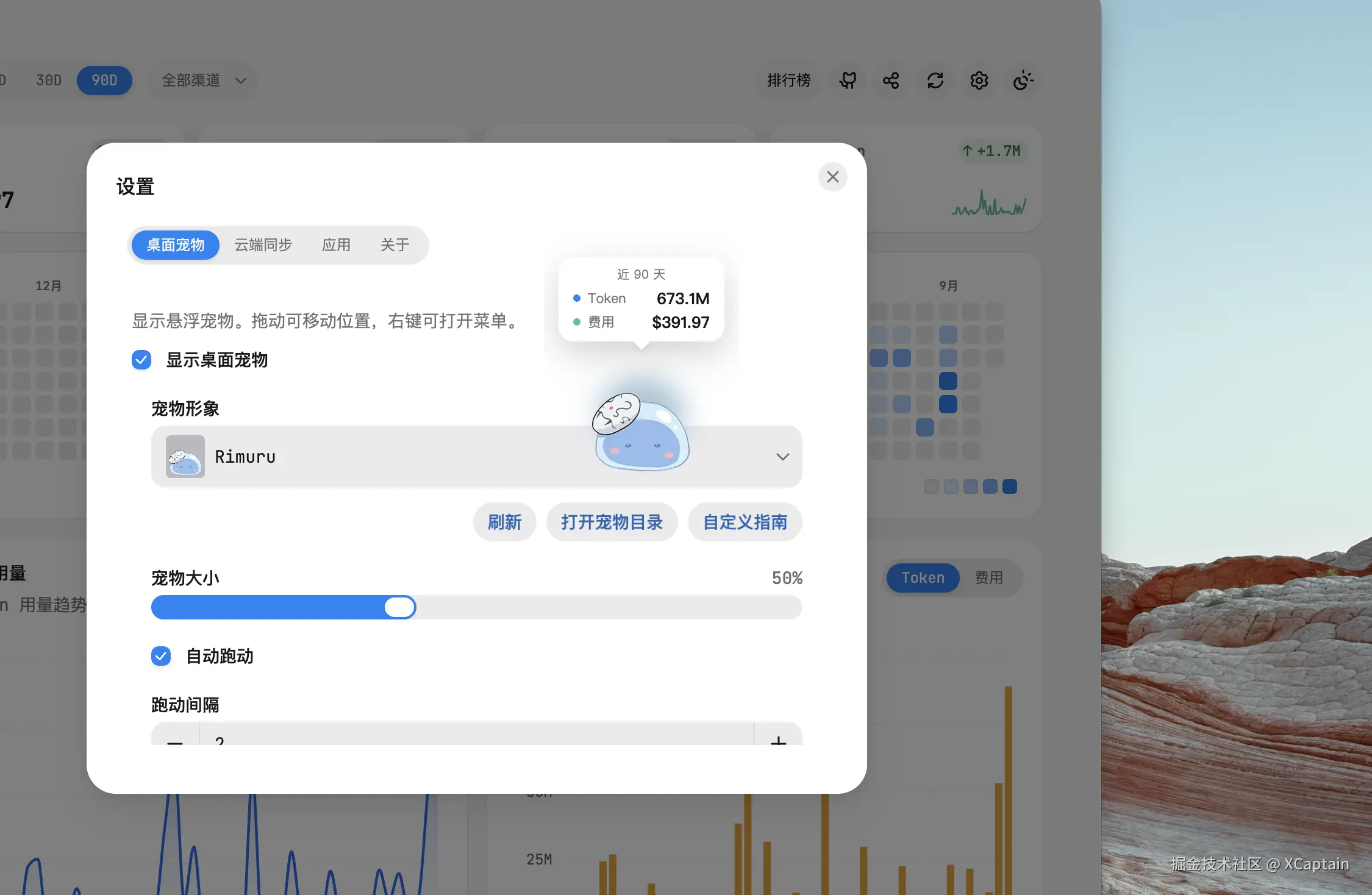1372x895 pixels.
Task: Open the 全部渠道 channel dropdown
Action: 204,80
